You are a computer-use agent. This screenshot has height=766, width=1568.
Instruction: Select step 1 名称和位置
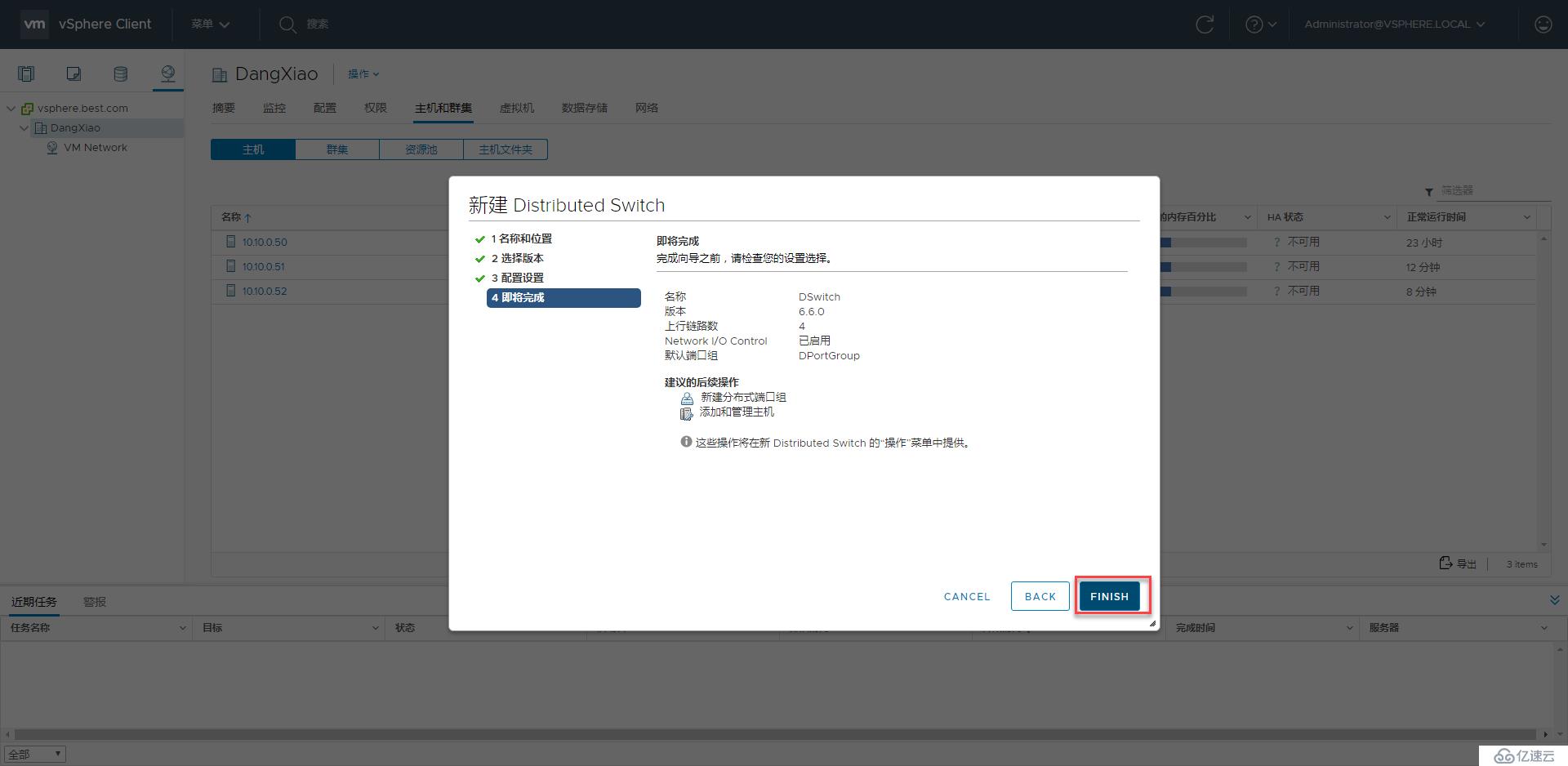point(522,238)
